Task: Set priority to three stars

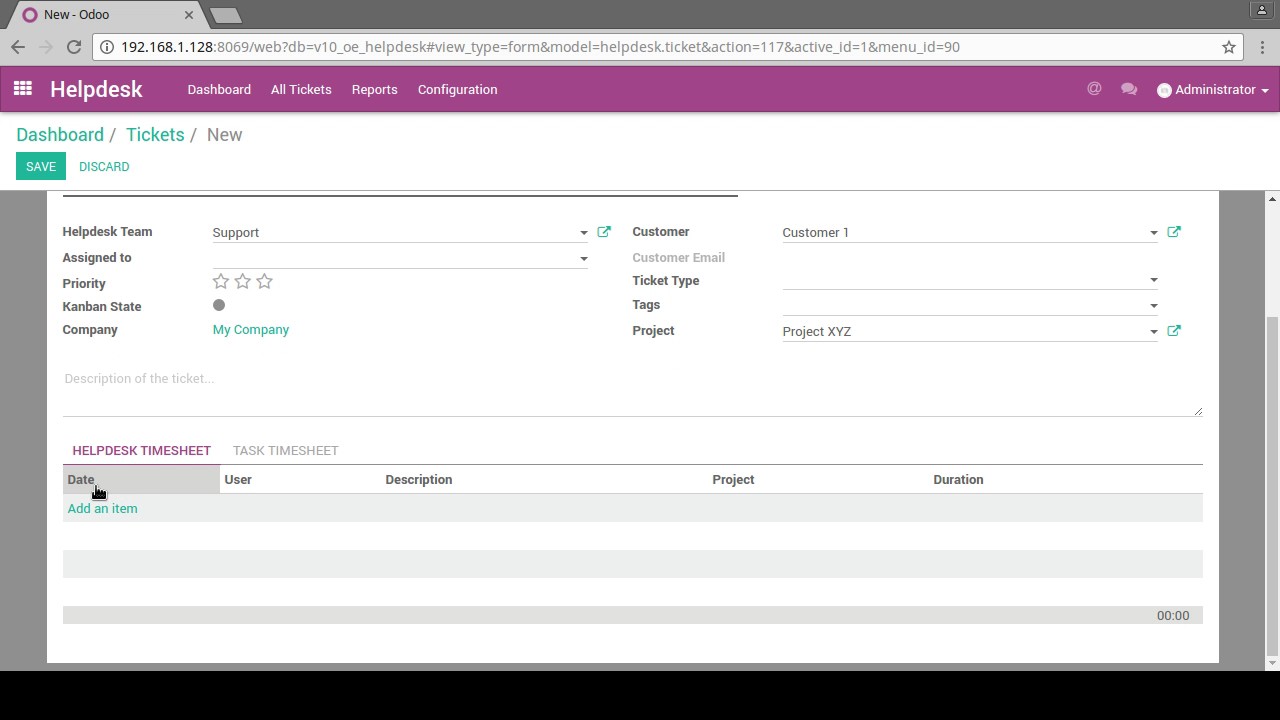Action: [x=265, y=282]
